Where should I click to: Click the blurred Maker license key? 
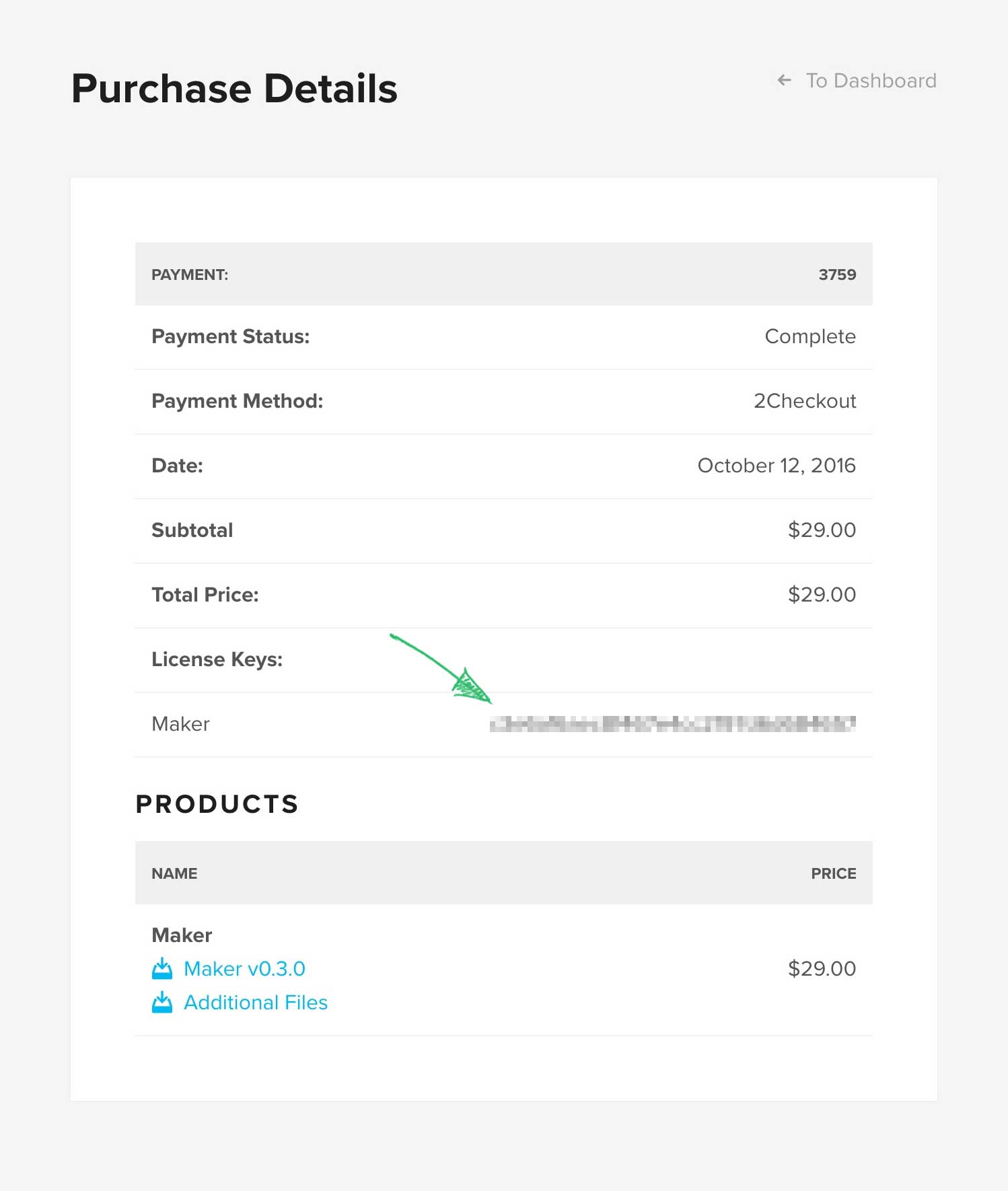[673, 724]
